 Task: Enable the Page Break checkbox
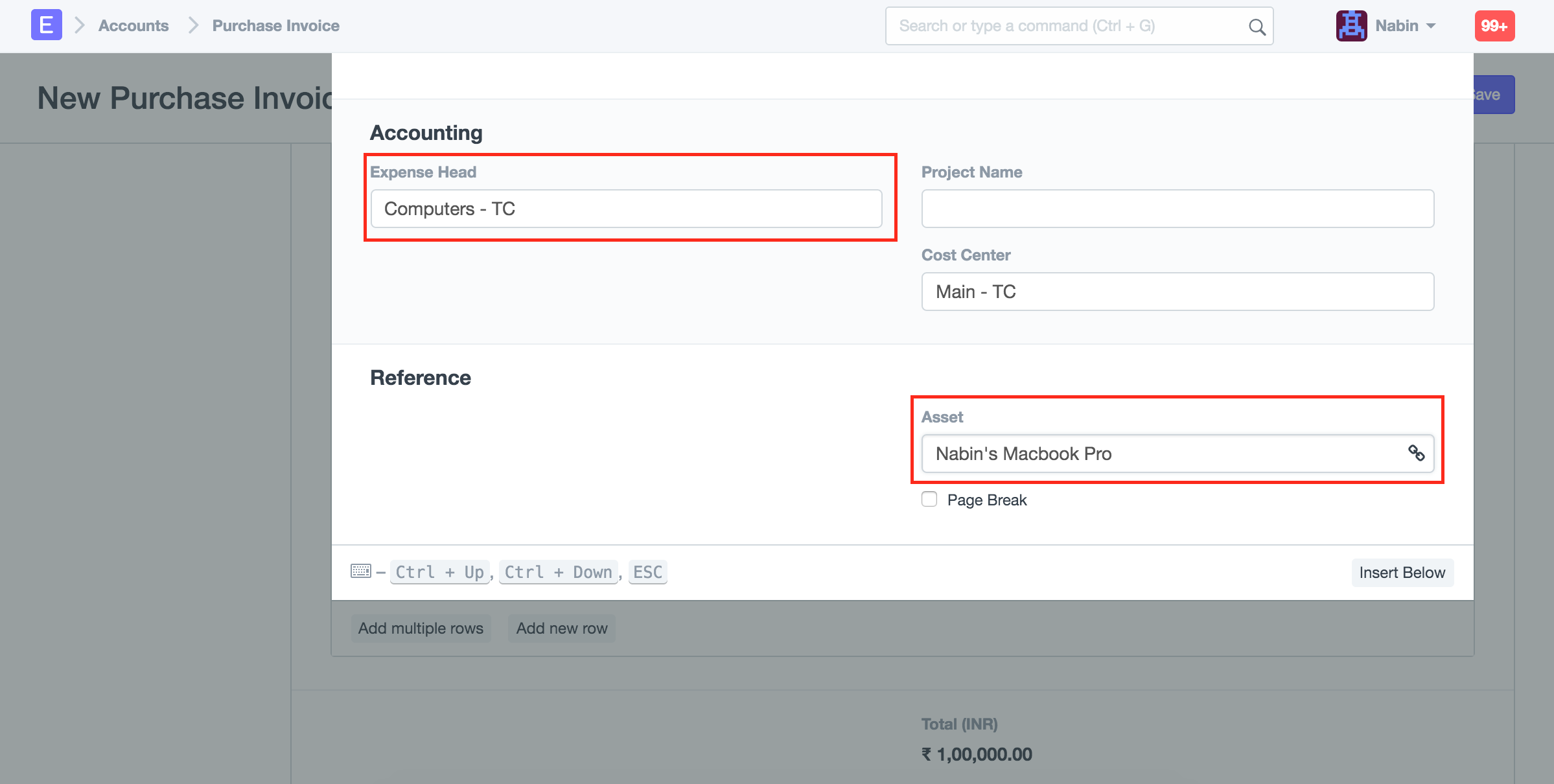click(929, 500)
